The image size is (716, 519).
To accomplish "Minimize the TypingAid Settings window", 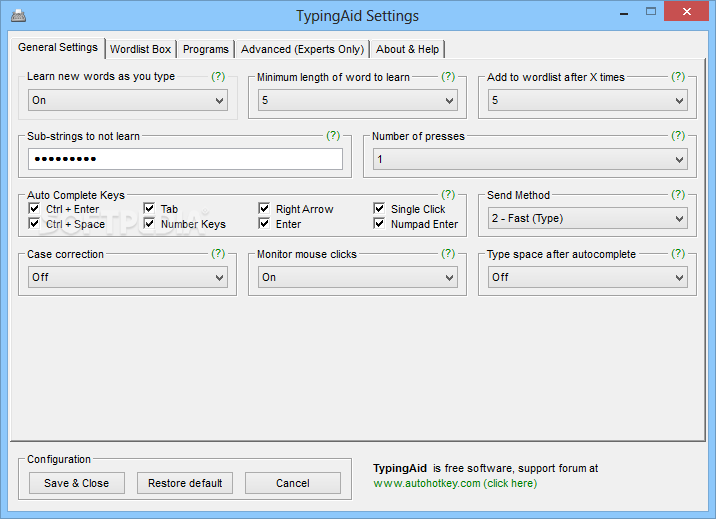I will (x=624, y=13).
